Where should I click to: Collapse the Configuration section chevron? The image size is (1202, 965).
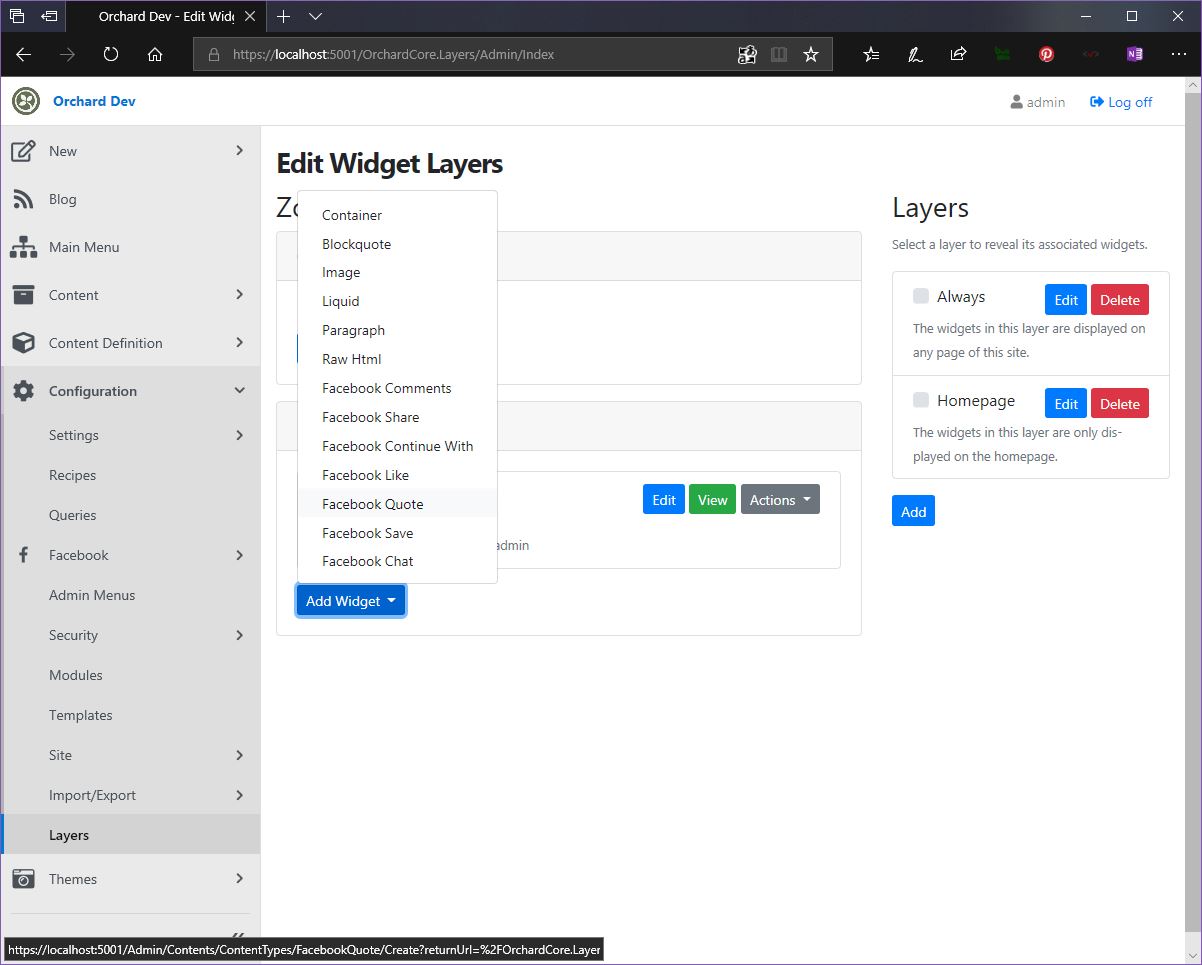[x=239, y=391]
